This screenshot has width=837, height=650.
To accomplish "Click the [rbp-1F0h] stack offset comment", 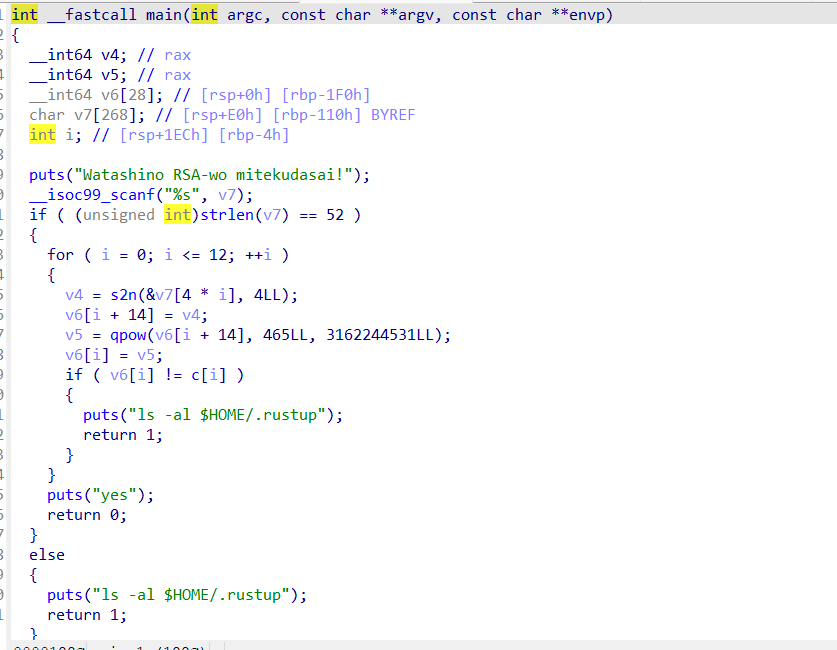I will pyautogui.click(x=326, y=95).
